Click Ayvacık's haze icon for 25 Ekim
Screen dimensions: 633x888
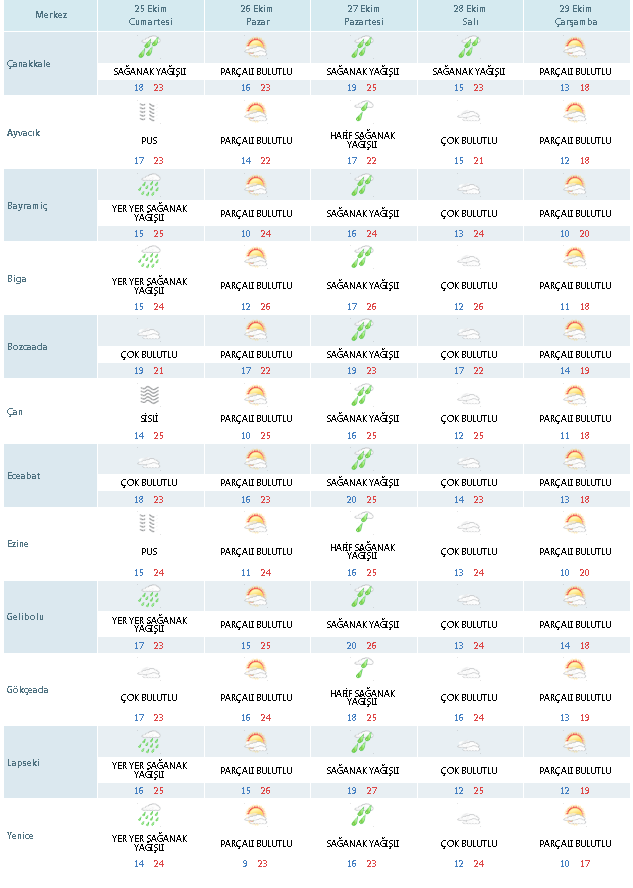(150, 112)
